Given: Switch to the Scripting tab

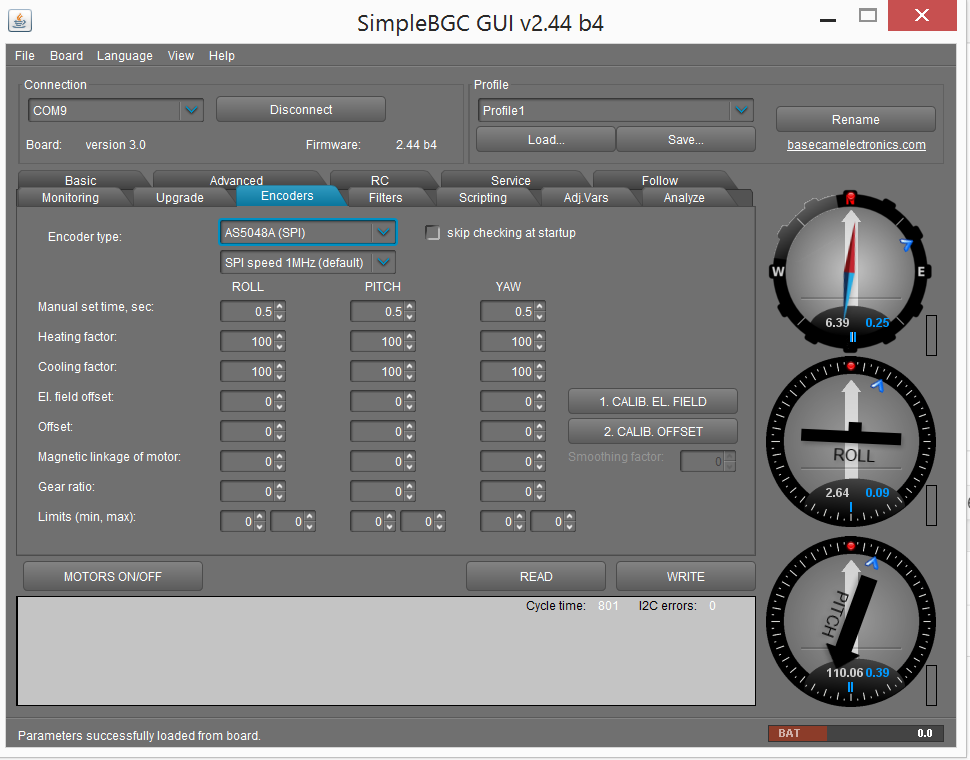Looking at the screenshot, I should pos(483,197).
